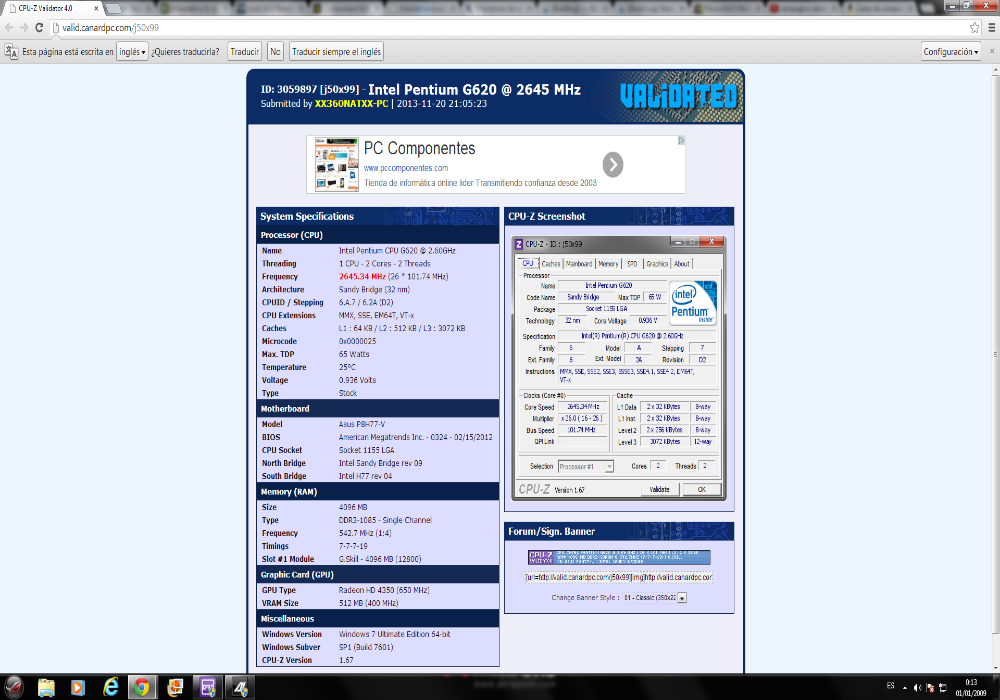1000x700 pixels.
Task: Click the Intel Pentium inside logo
Action: coord(693,303)
